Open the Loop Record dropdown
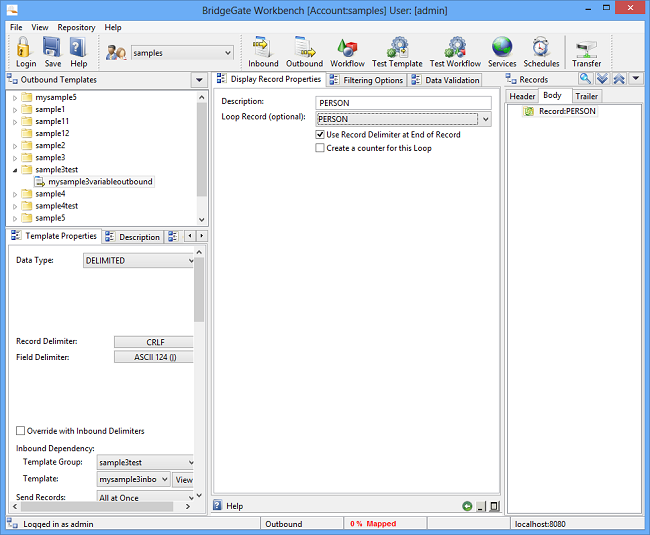This screenshot has width=650, height=535. (485, 119)
